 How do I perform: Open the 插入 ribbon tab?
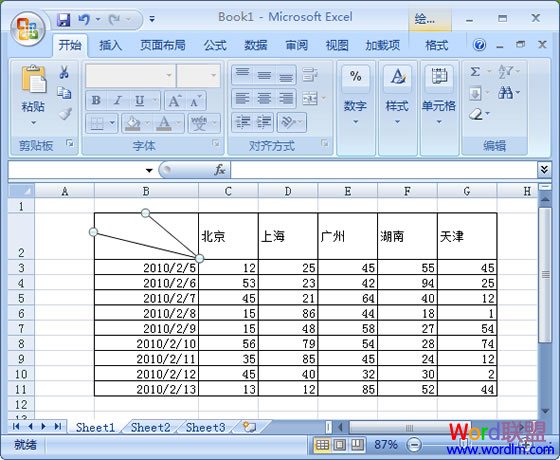click(x=110, y=45)
